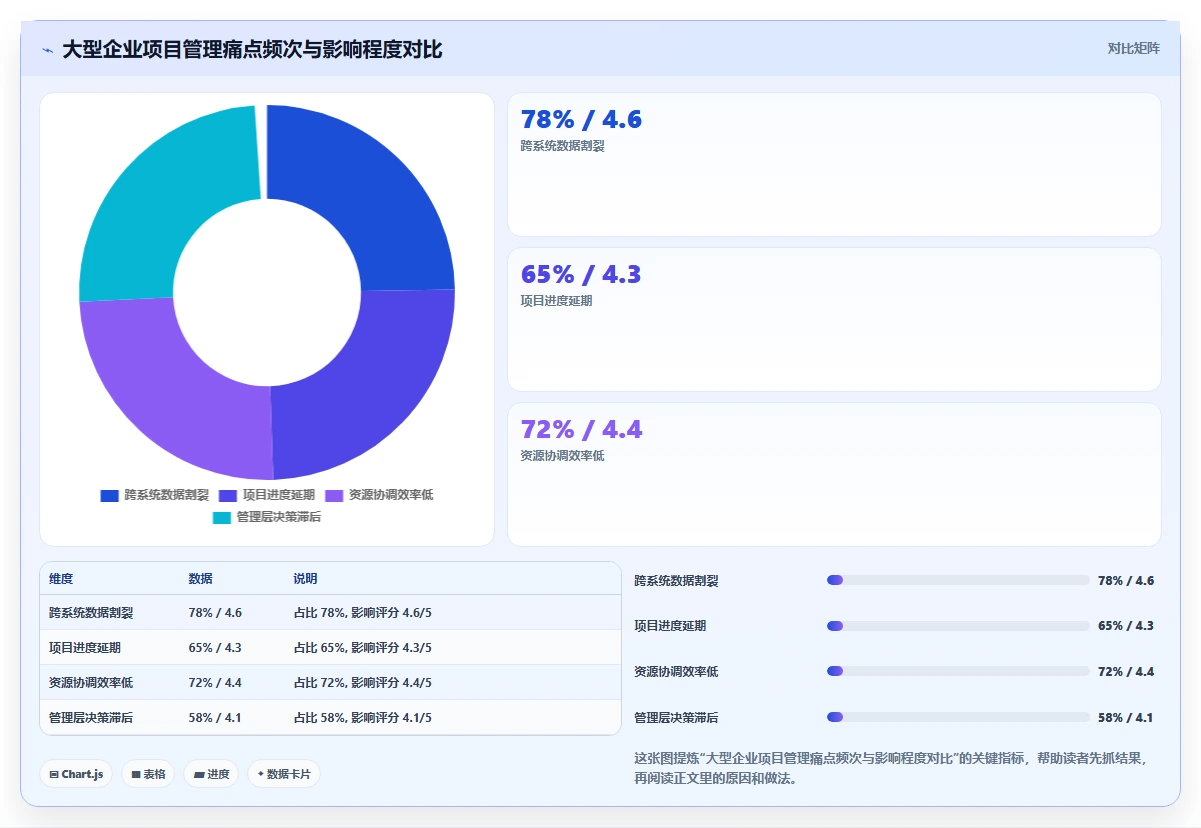The height and width of the screenshot is (828, 1201).
Task: Toggle 项目进度延期 legend color box
Action: point(228,495)
